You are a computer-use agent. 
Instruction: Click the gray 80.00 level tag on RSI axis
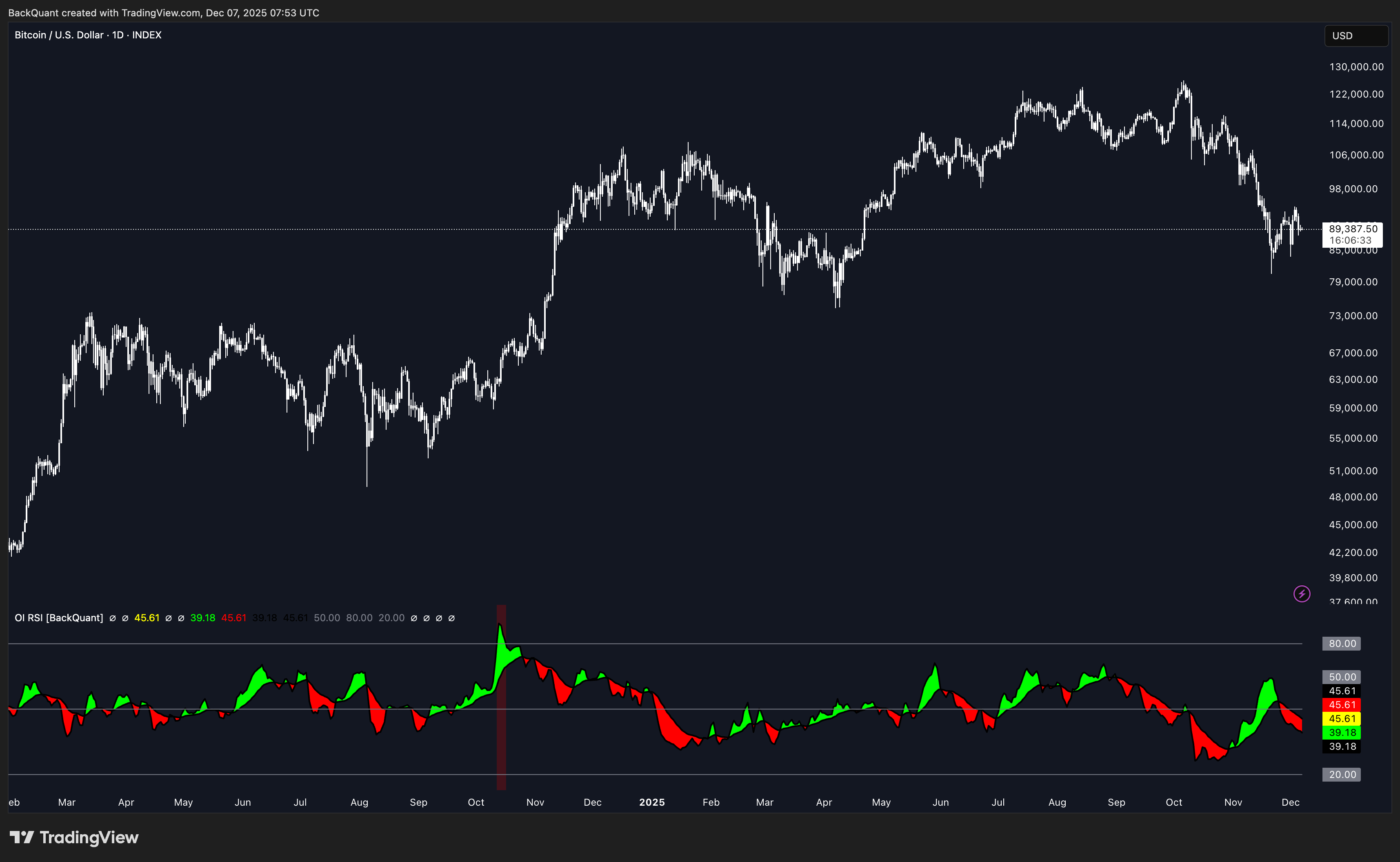1342,644
